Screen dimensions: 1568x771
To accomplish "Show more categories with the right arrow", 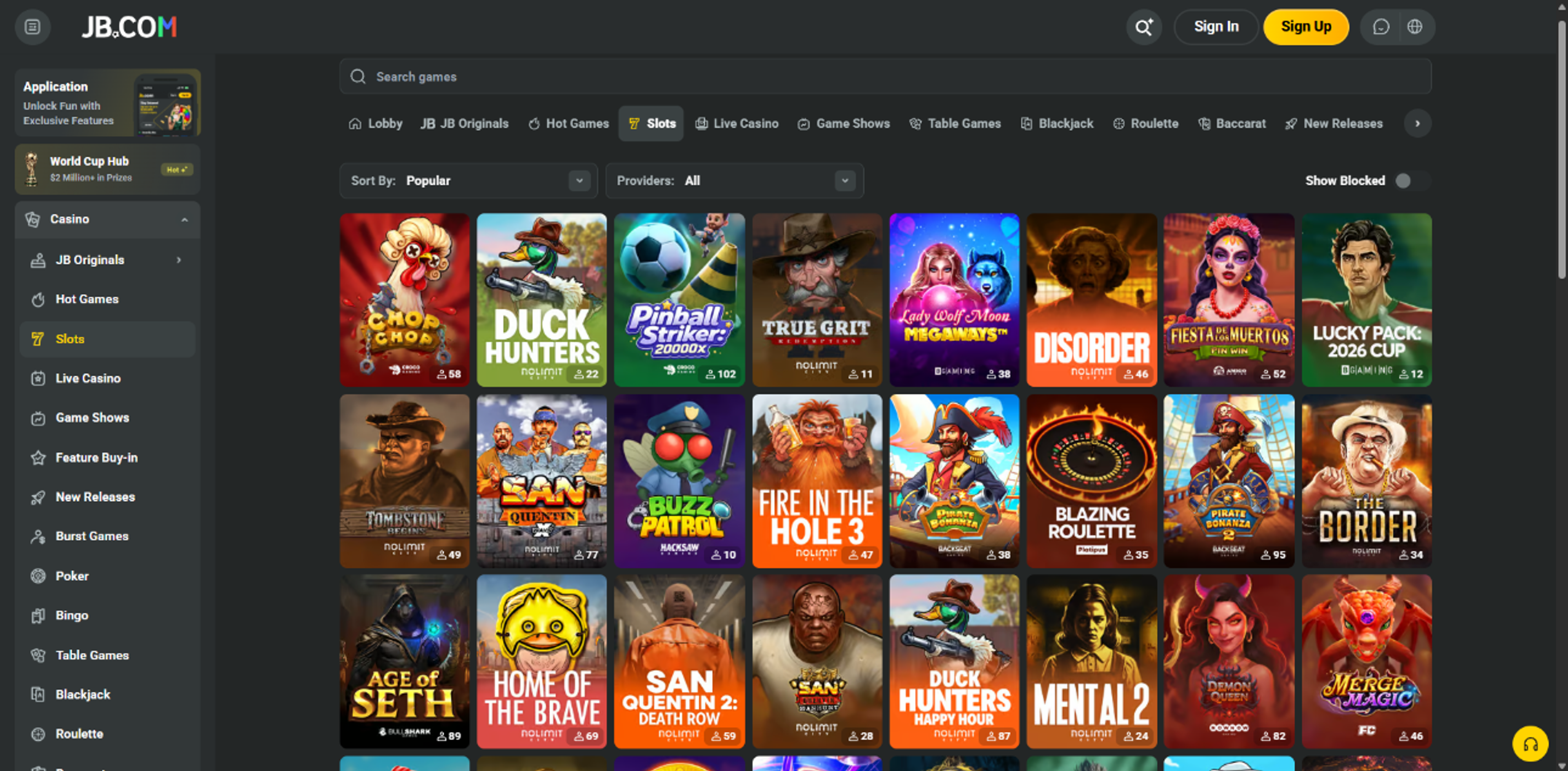I will click(1417, 124).
